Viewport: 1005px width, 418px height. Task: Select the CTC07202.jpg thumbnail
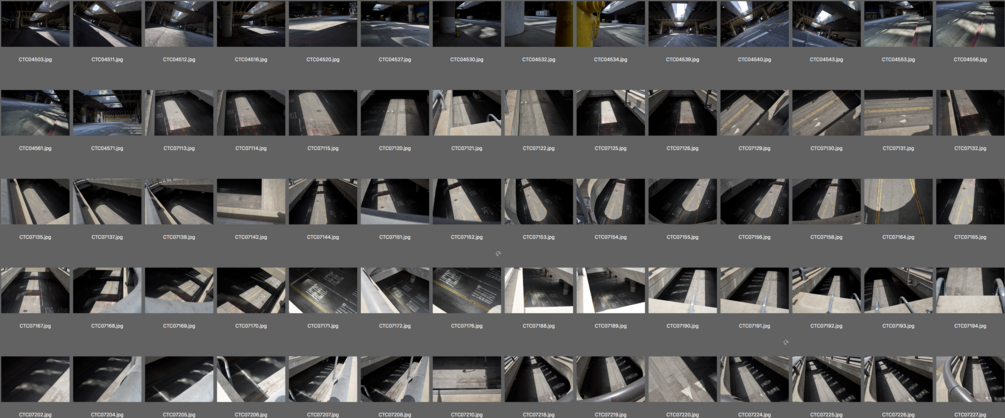coord(35,379)
